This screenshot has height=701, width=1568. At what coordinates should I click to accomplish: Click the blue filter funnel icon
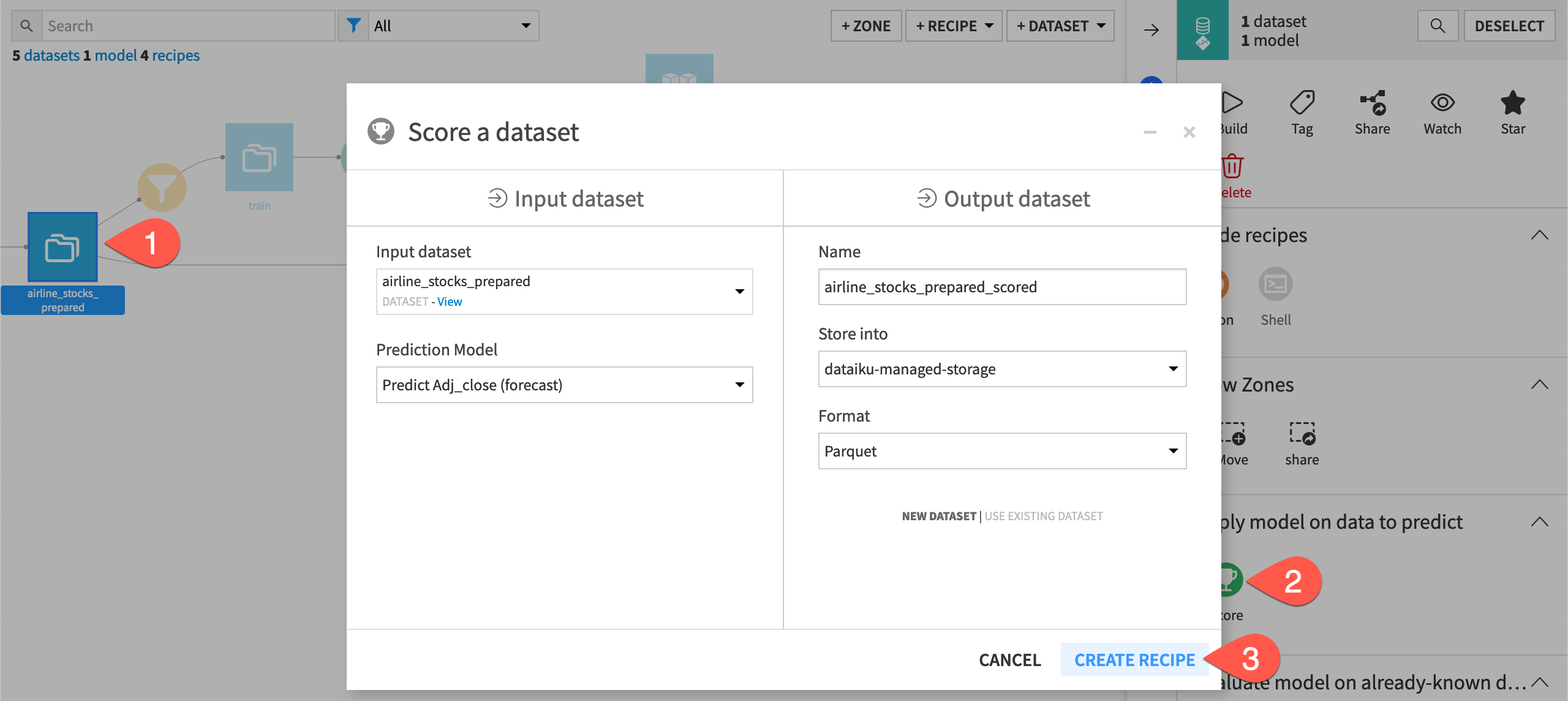[353, 26]
